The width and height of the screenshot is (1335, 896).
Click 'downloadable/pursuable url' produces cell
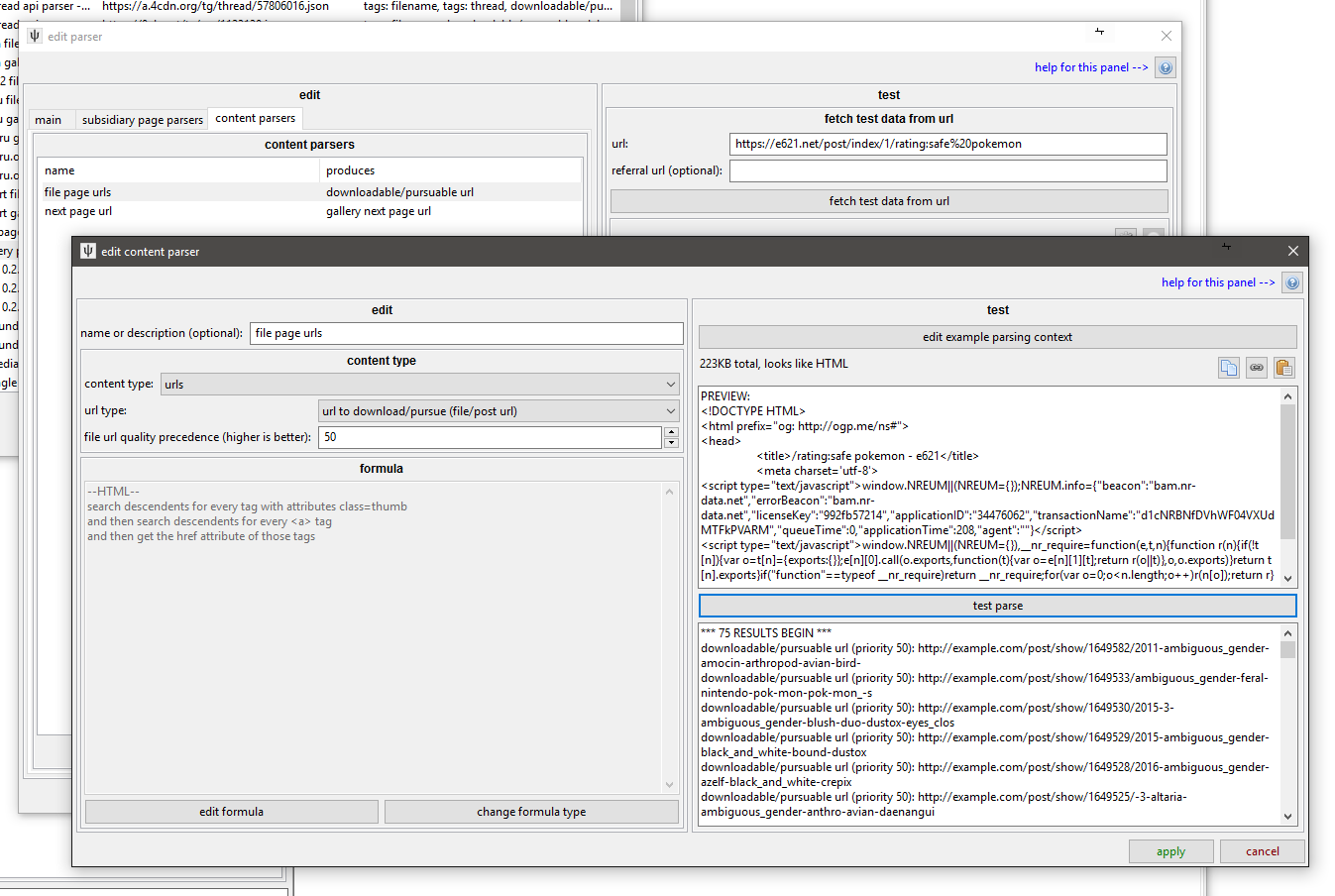pos(399,192)
